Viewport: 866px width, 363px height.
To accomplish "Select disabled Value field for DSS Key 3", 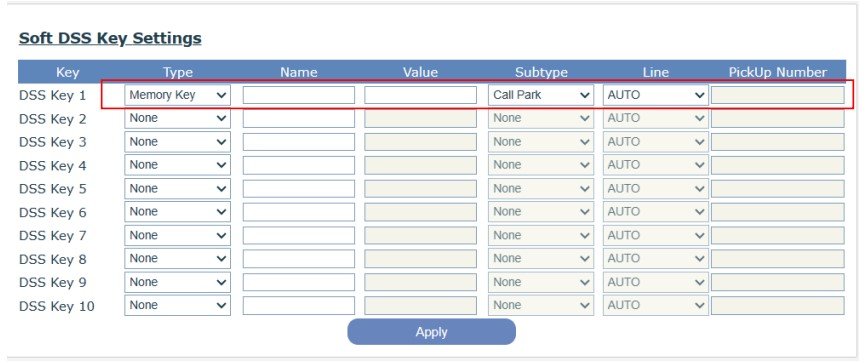I will [420, 142].
